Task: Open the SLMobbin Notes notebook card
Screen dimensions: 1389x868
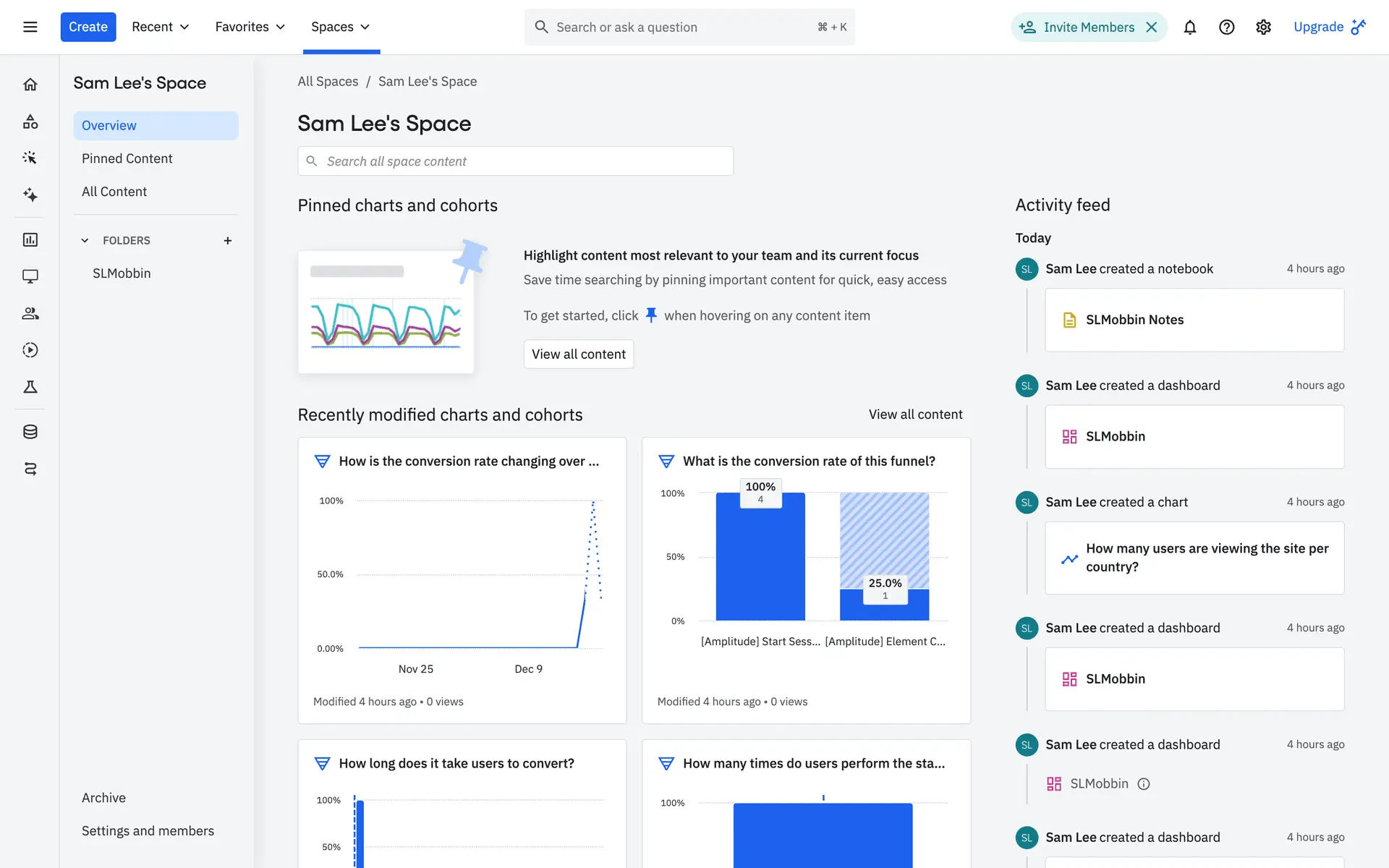Action: [x=1194, y=320]
